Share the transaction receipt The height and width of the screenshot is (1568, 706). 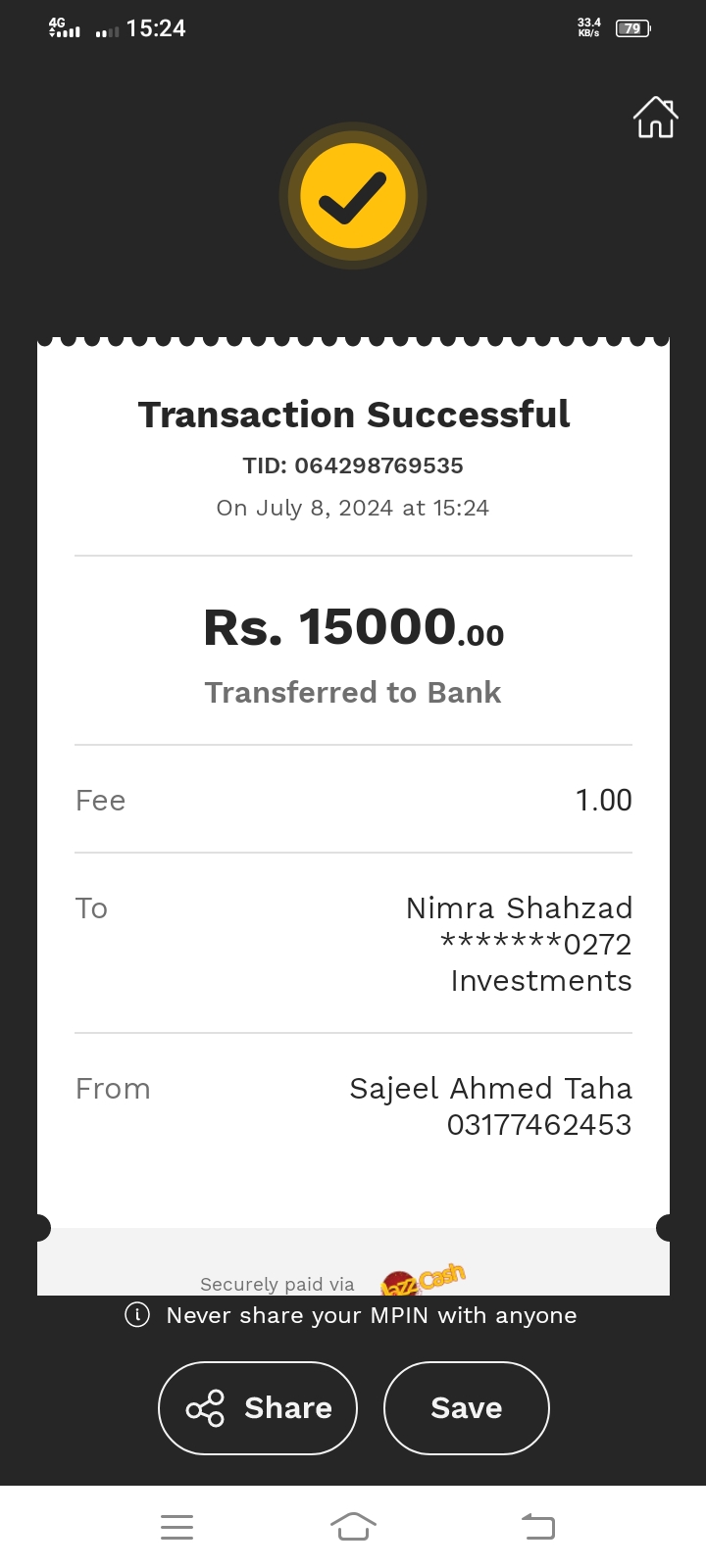[x=258, y=1408]
